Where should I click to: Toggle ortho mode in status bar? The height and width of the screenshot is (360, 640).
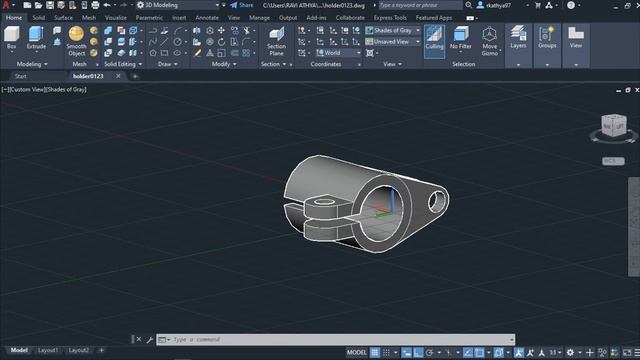[418, 352]
